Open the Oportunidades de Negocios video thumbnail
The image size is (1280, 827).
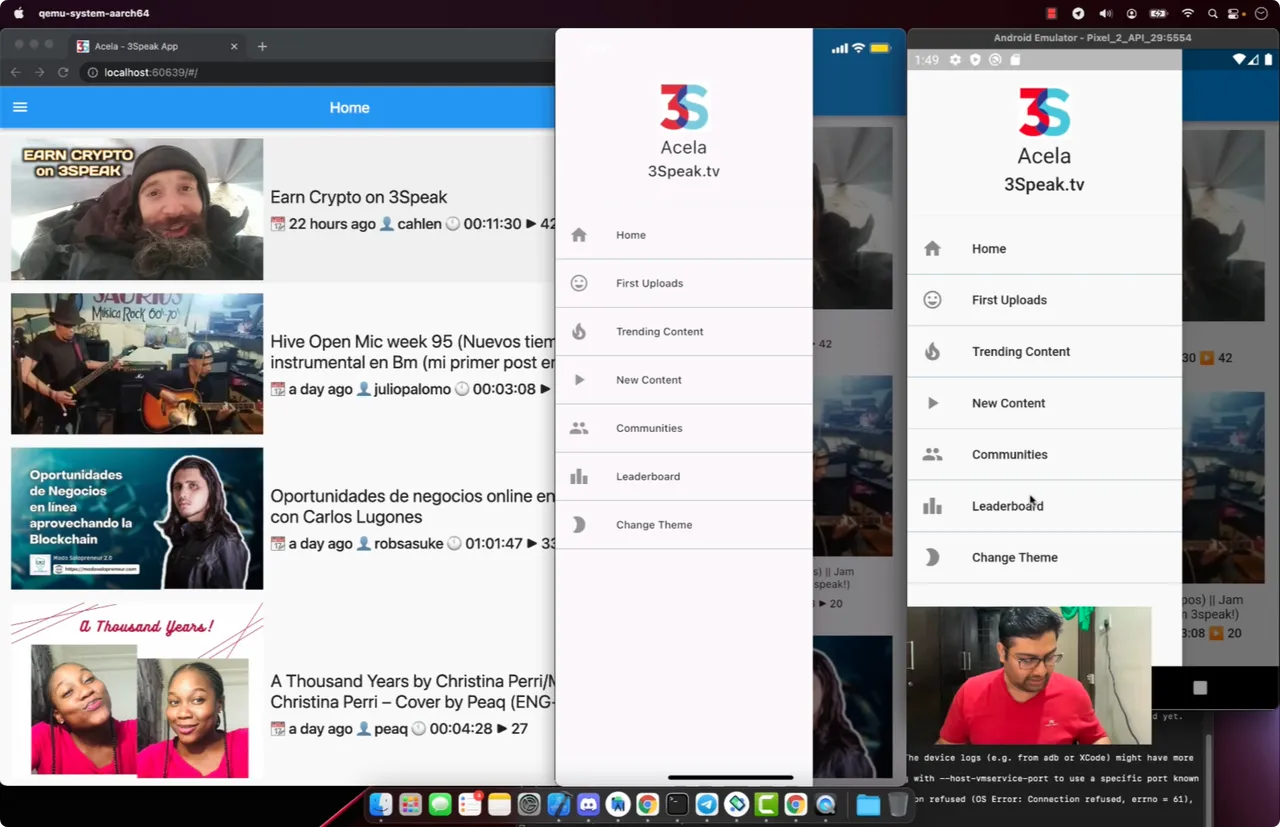[x=137, y=518]
